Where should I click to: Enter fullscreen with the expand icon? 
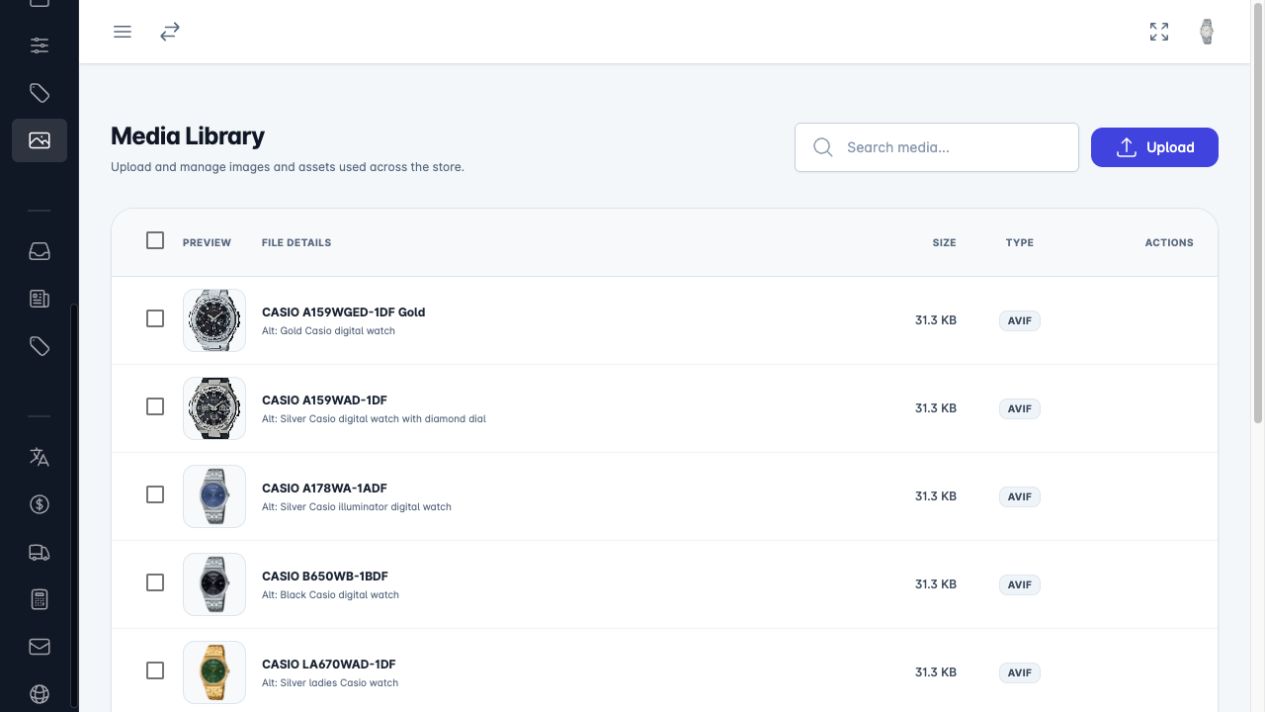click(x=1159, y=32)
